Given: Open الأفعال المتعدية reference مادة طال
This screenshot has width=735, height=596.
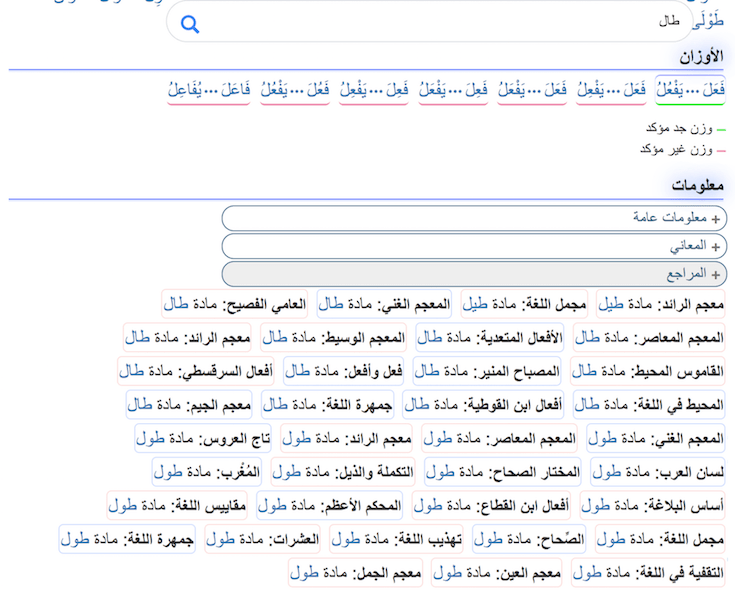Looking at the screenshot, I should (489, 338).
